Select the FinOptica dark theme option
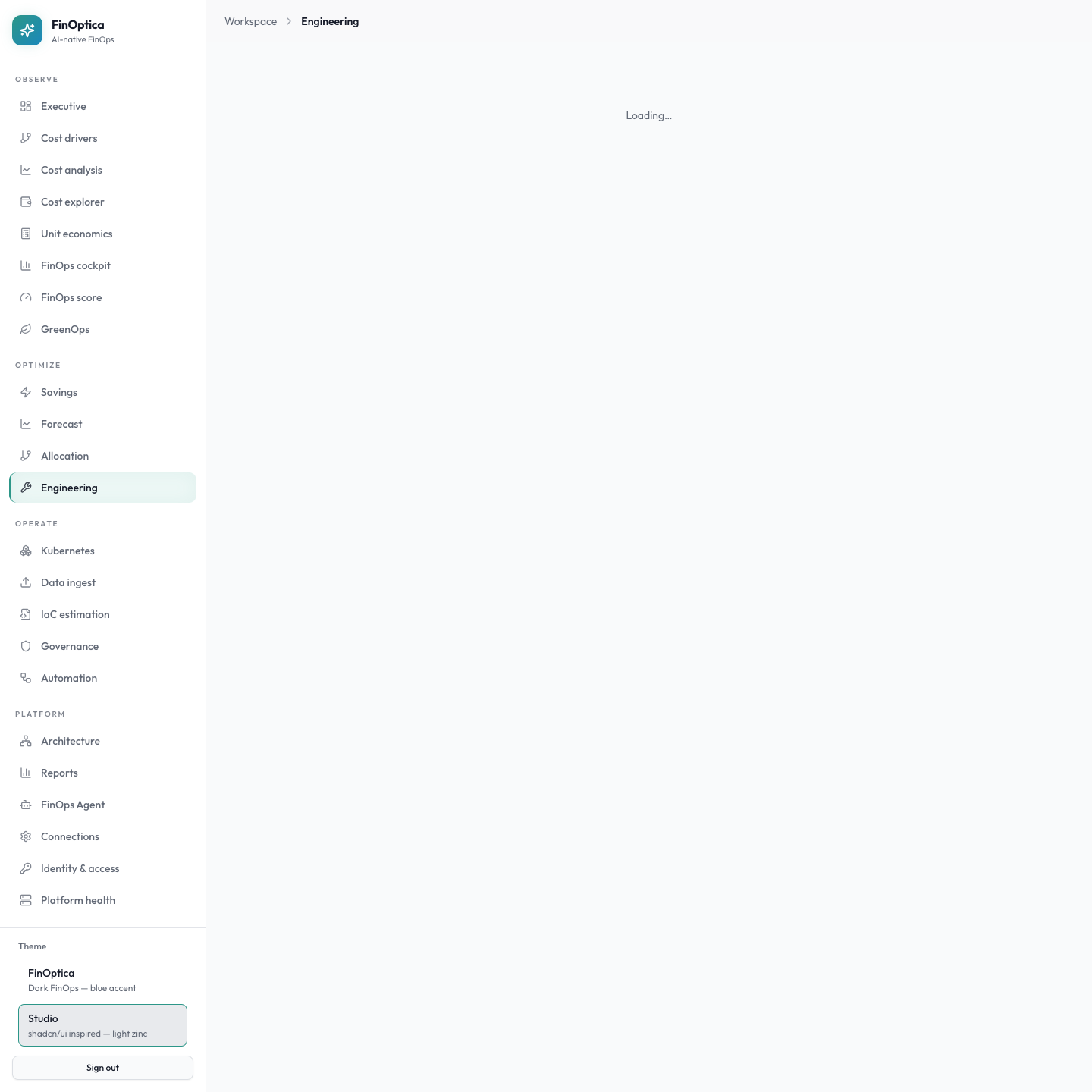 (x=102, y=980)
